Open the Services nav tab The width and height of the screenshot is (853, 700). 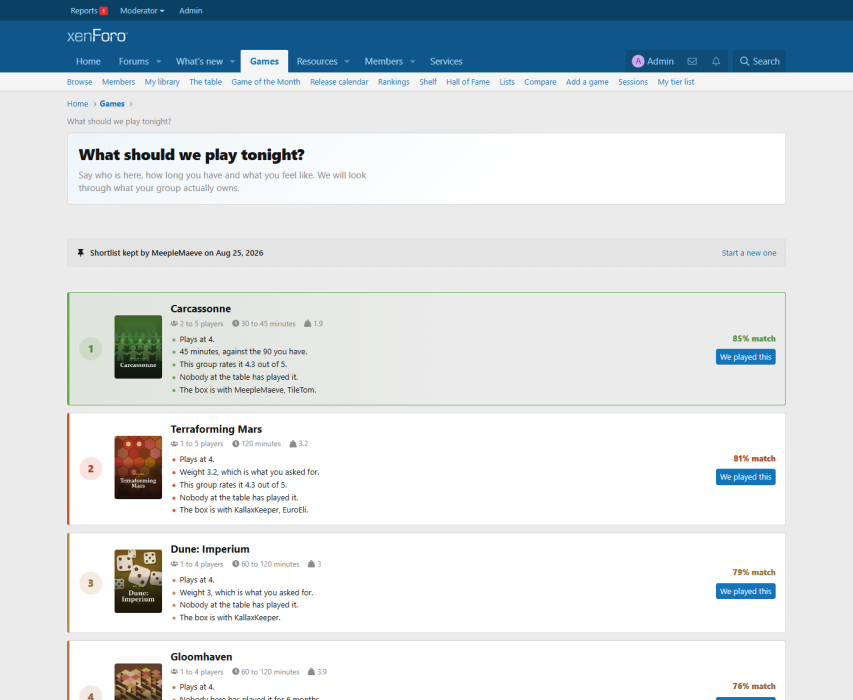pos(446,61)
